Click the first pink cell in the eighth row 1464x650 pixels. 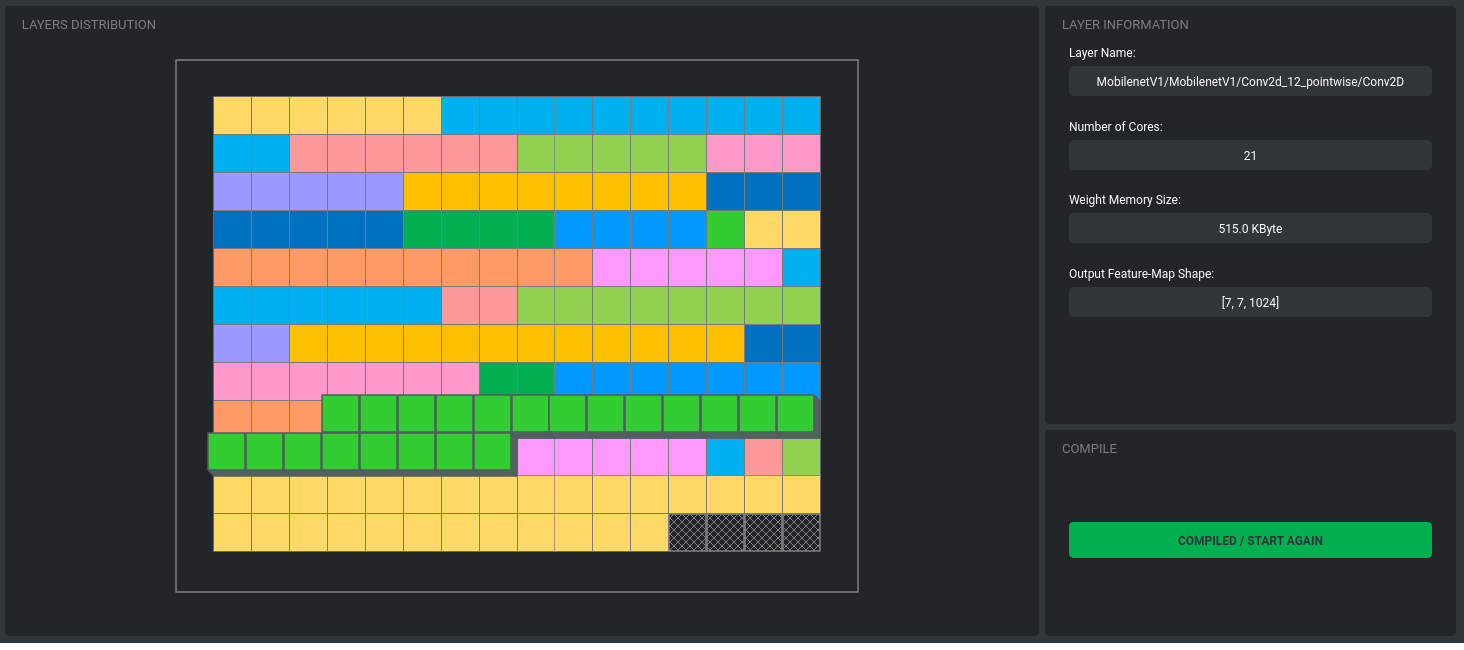tap(232, 380)
